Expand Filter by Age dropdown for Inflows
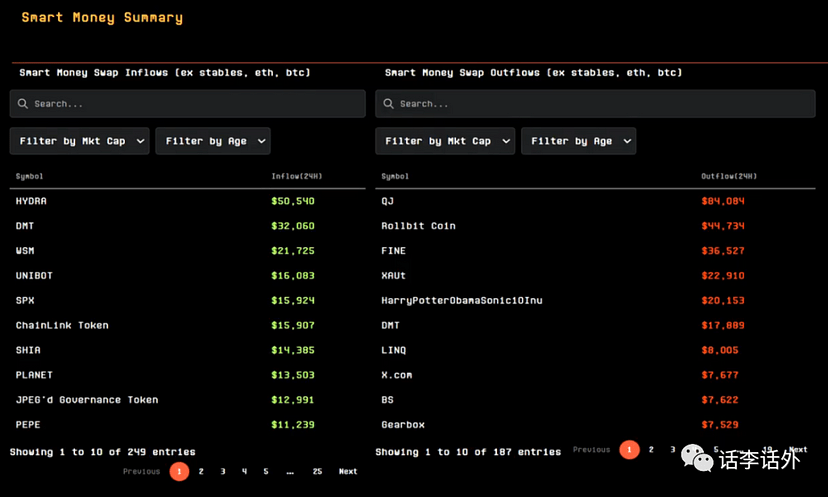This screenshot has height=497, width=828. [213, 141]
